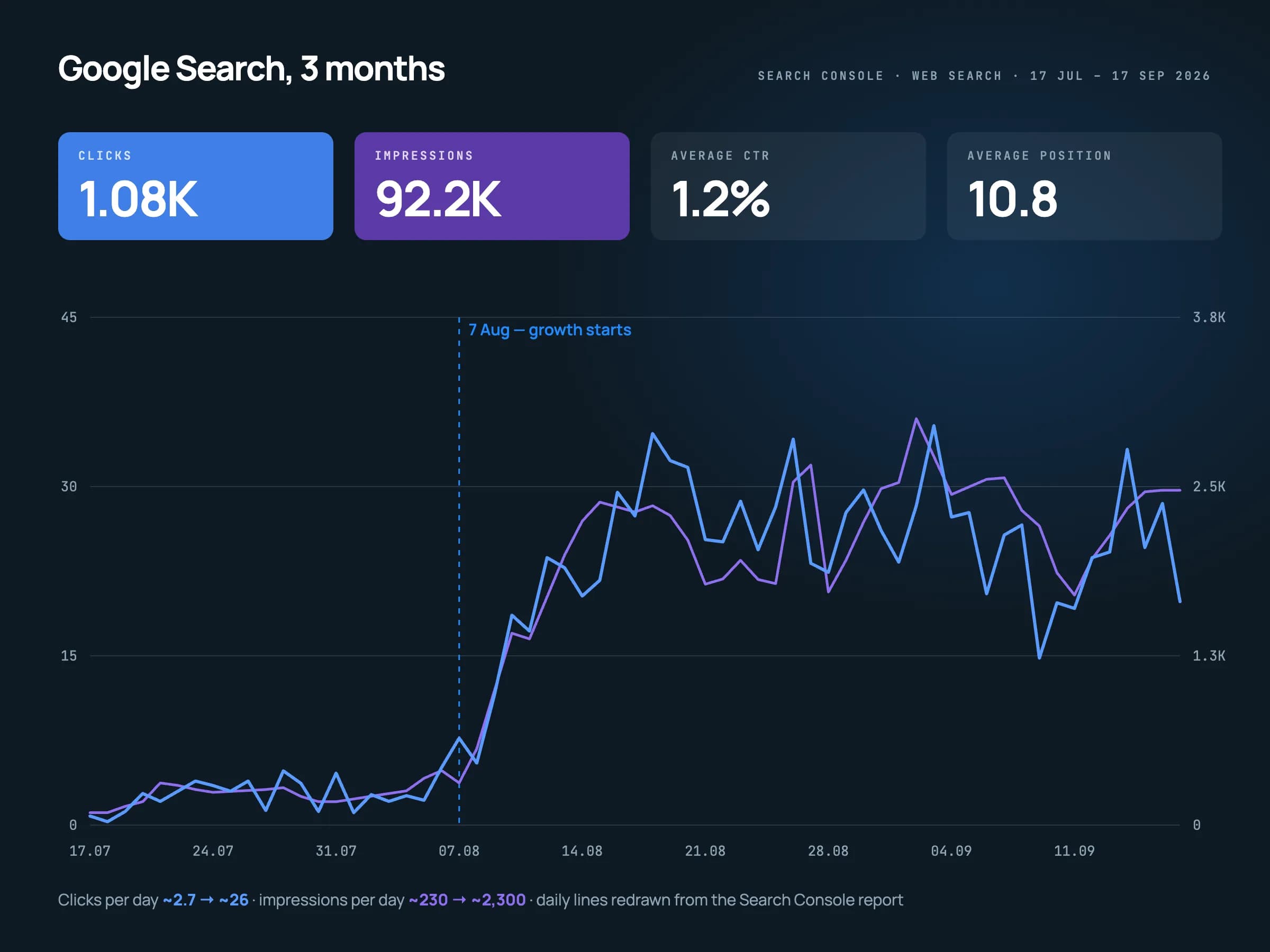The width and height of the screenshot is (1270, 952).
Task: Select the Impressions 92.2K metric card
Action: (x=492, y=186)
